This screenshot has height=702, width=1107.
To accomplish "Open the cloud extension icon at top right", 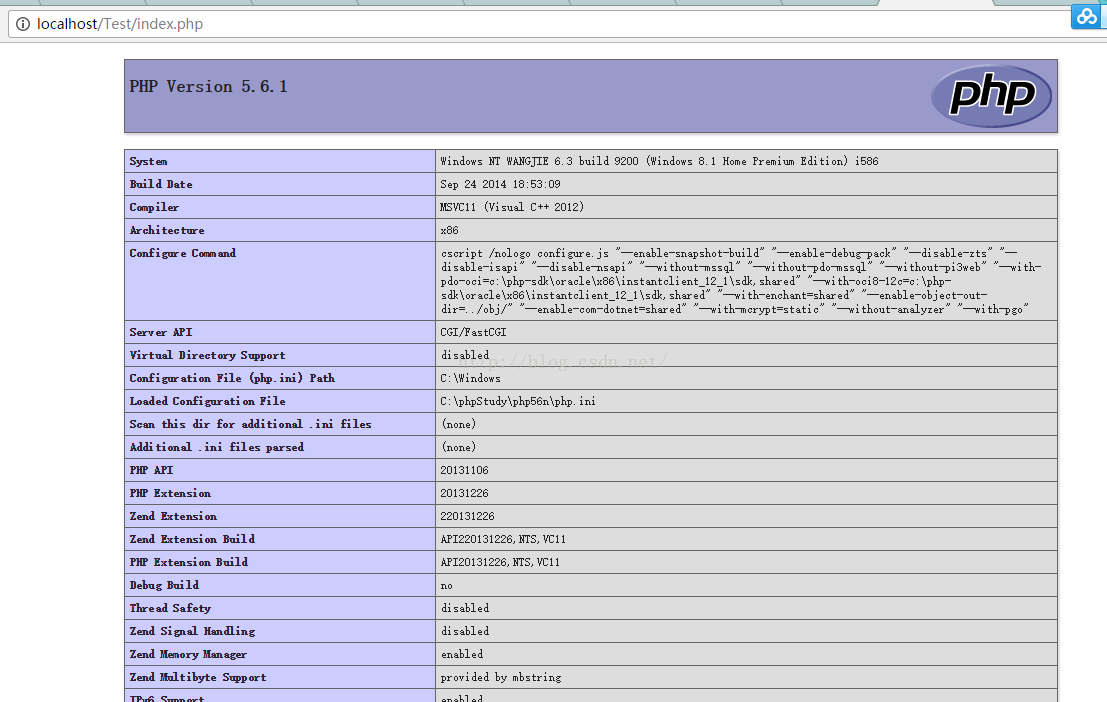I will pyautogui.click(x=1086, y=16).
